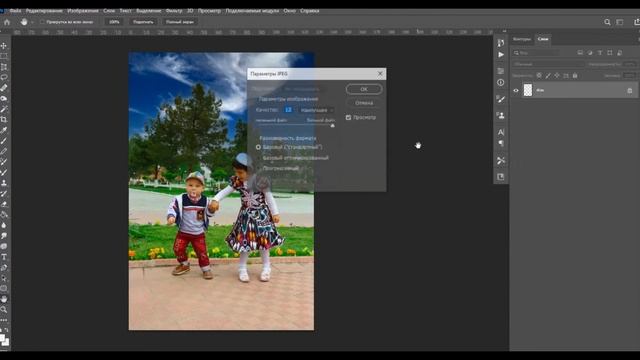Filter layers by type layers icon
Screen dimensions: 640x360
(600, 53)
